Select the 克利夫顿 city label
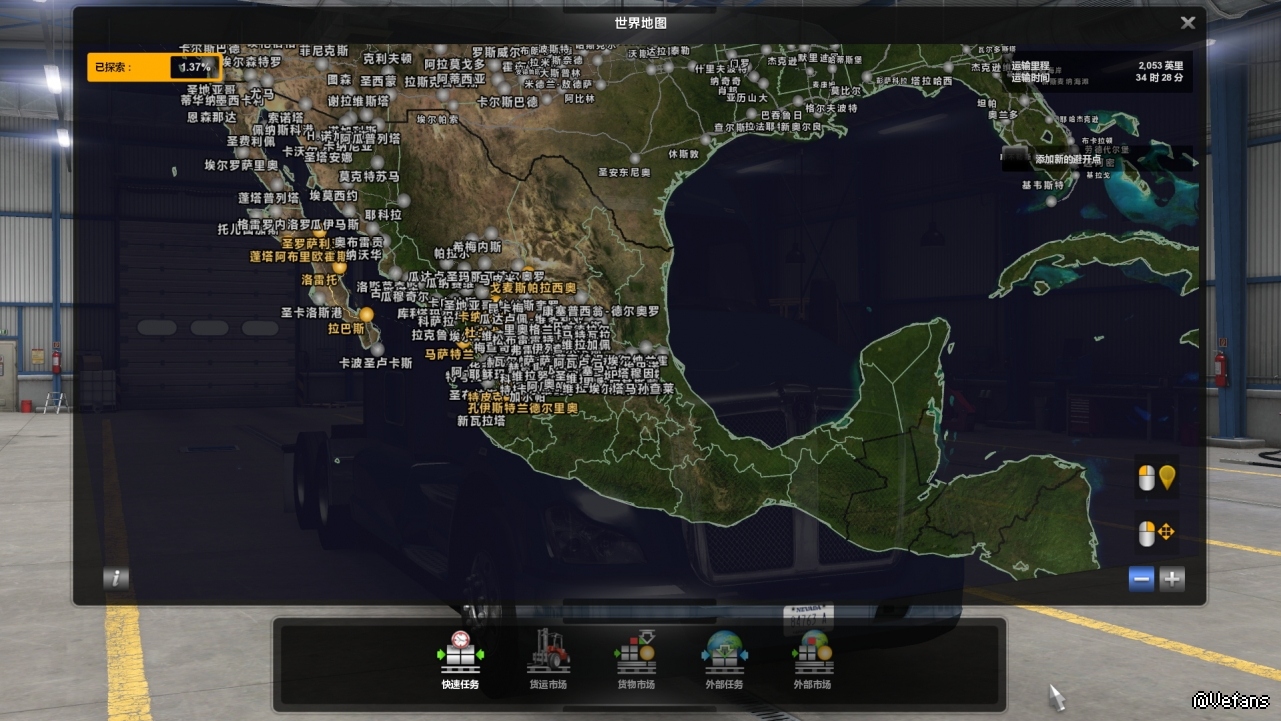 (x=389, y=59)
